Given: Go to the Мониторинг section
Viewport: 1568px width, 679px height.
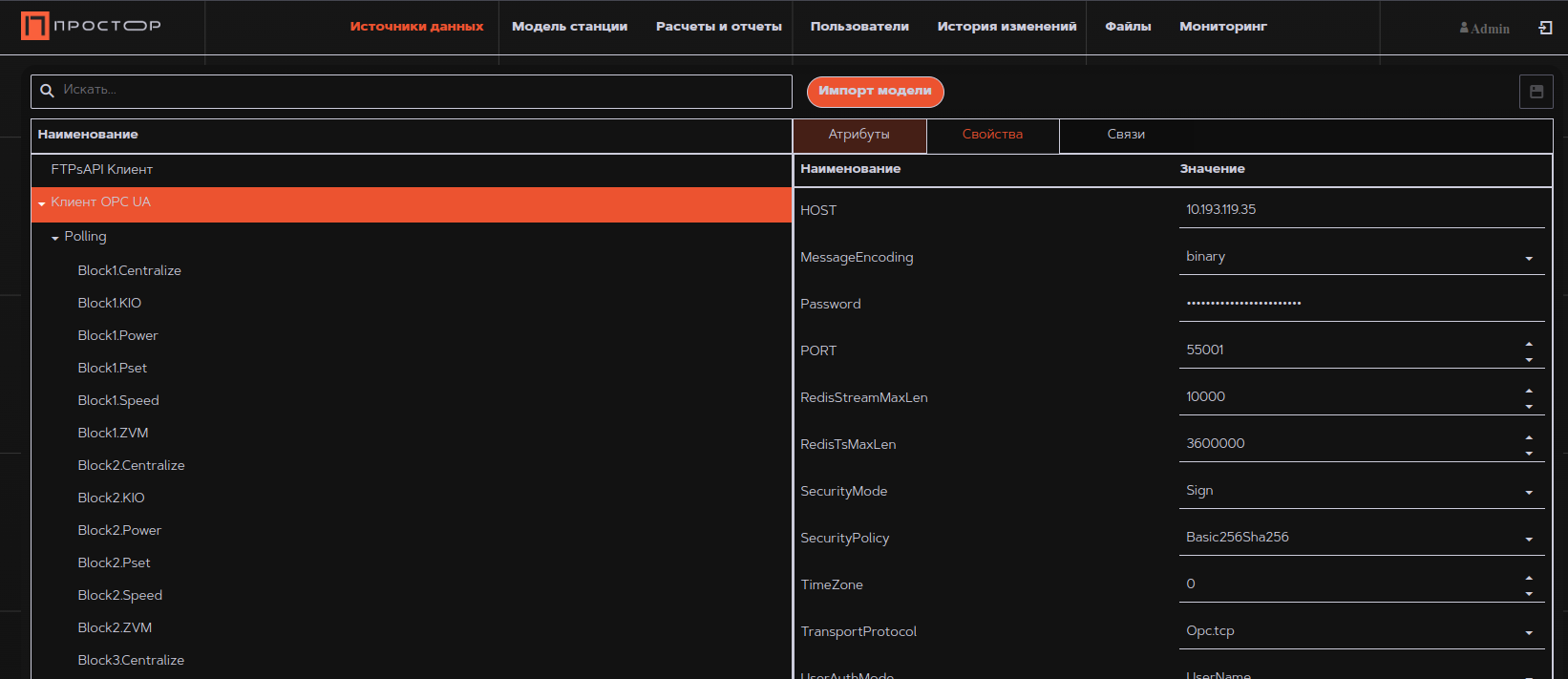Looking at the screenshot, I should pos(1222,27).
